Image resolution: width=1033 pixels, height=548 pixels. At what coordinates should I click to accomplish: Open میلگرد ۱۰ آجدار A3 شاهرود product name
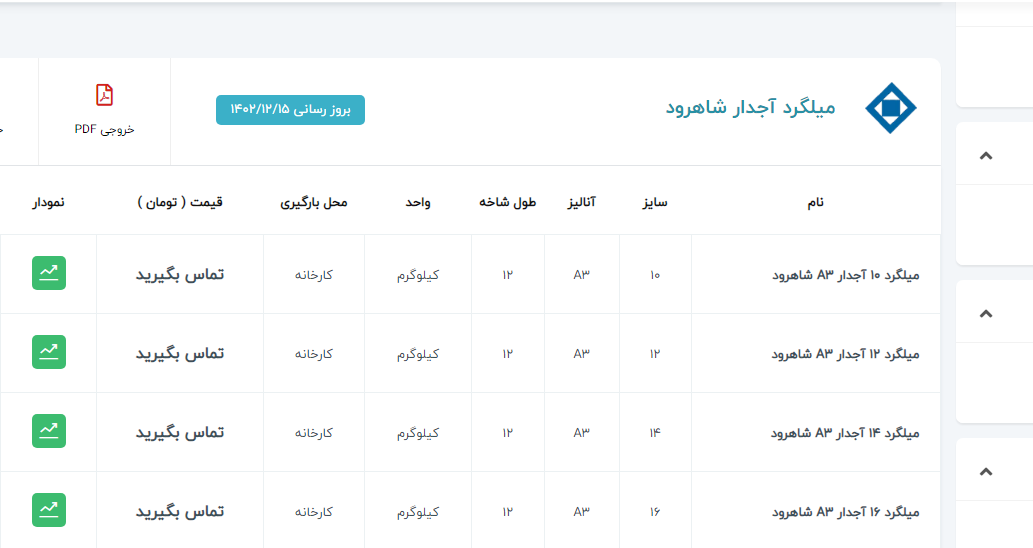(845, 274)
